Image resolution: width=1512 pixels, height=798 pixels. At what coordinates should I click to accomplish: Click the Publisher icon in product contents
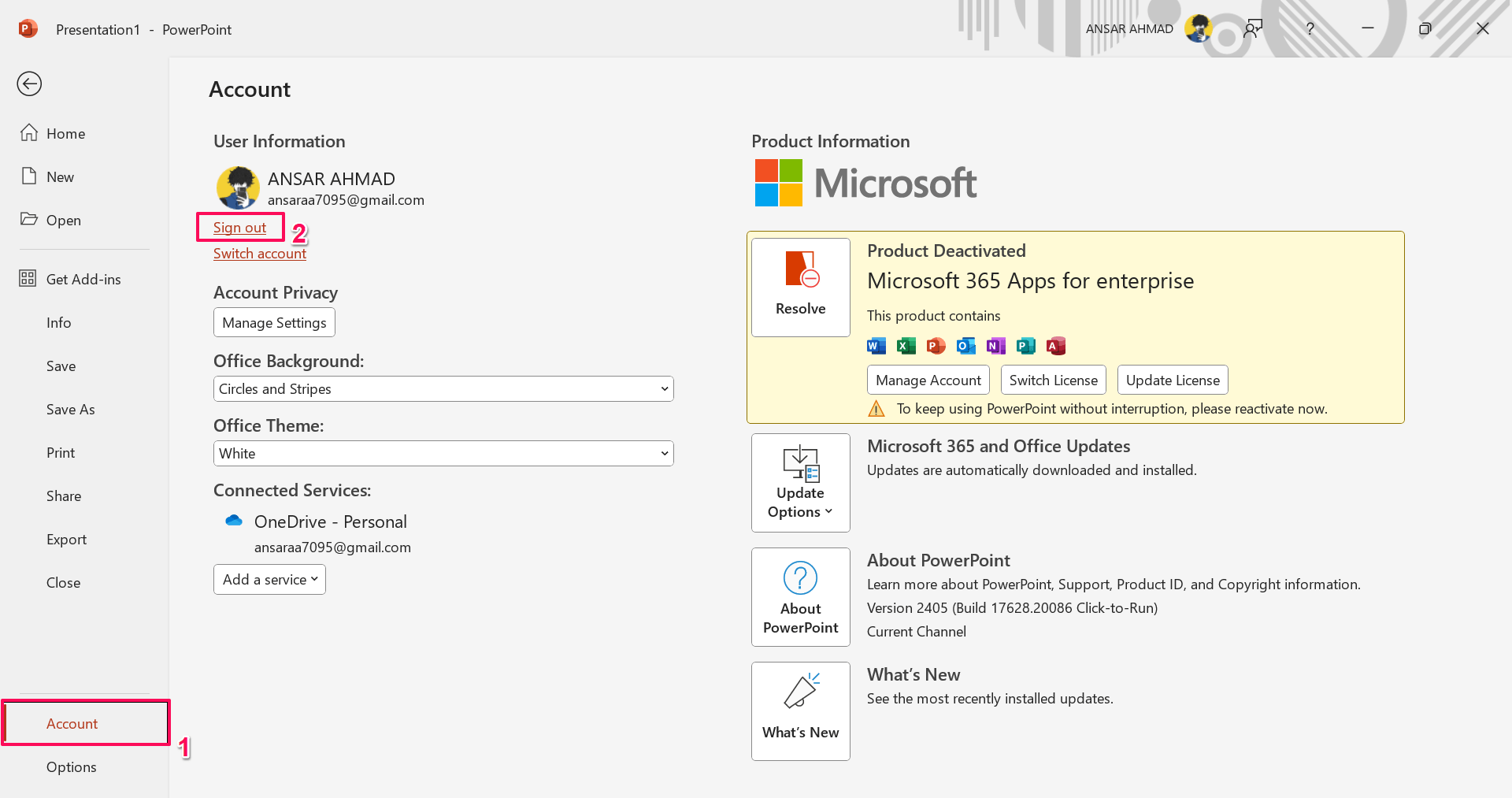(1026, 346)
